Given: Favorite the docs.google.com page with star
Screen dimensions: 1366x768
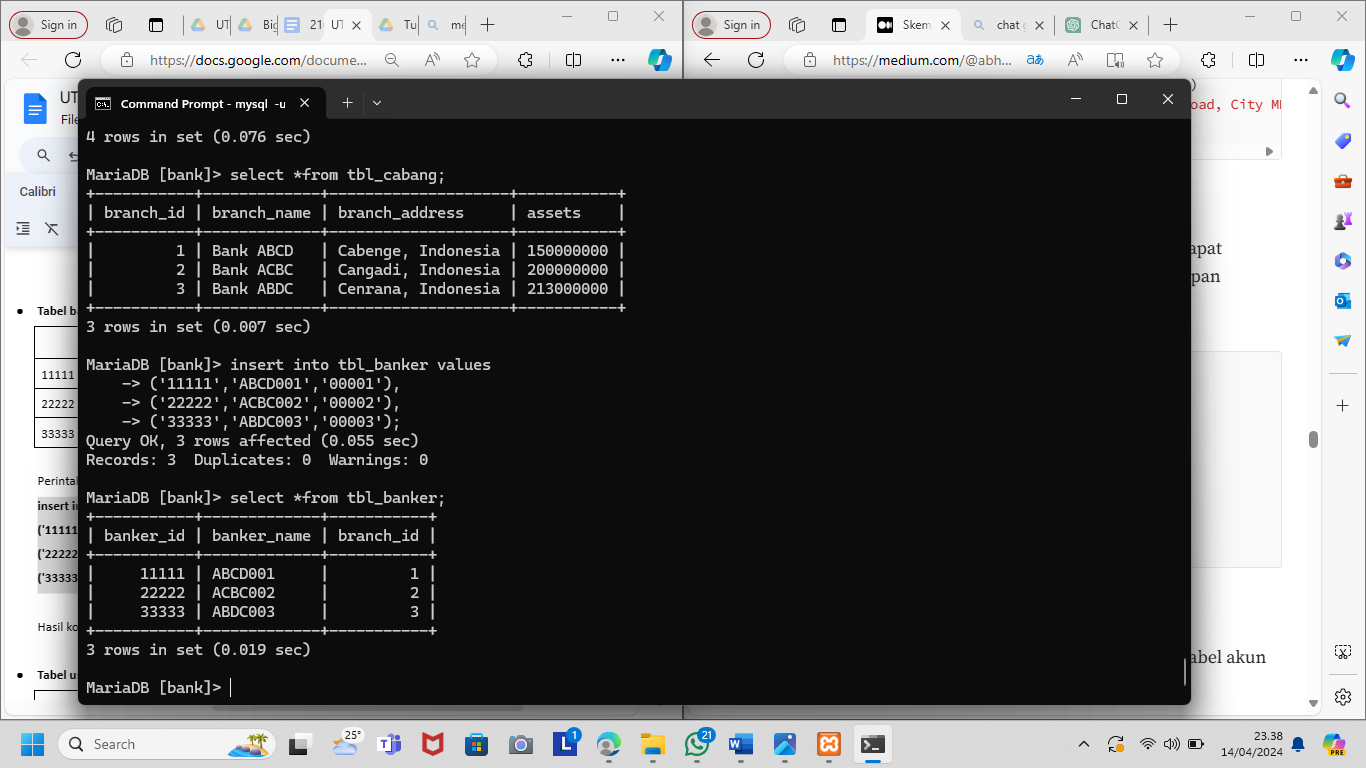Looking at the screenshot, I should (x=472, y=60).
